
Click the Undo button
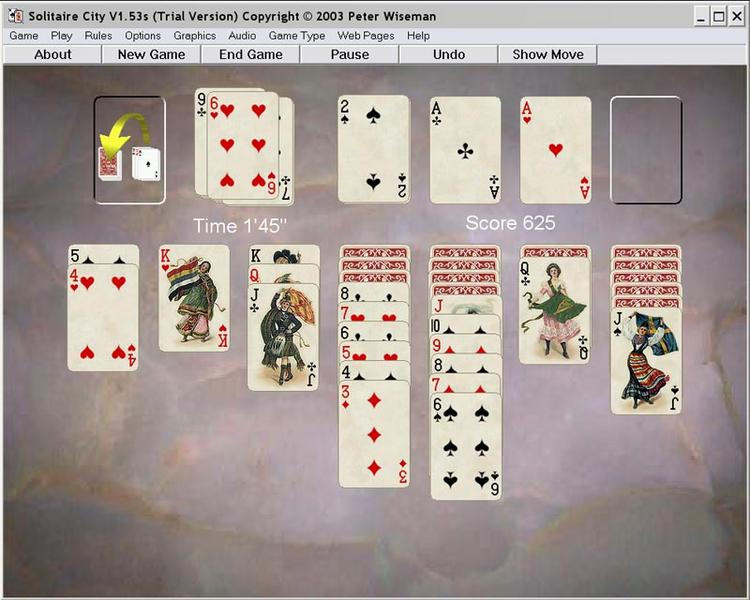tap(449, 55)
